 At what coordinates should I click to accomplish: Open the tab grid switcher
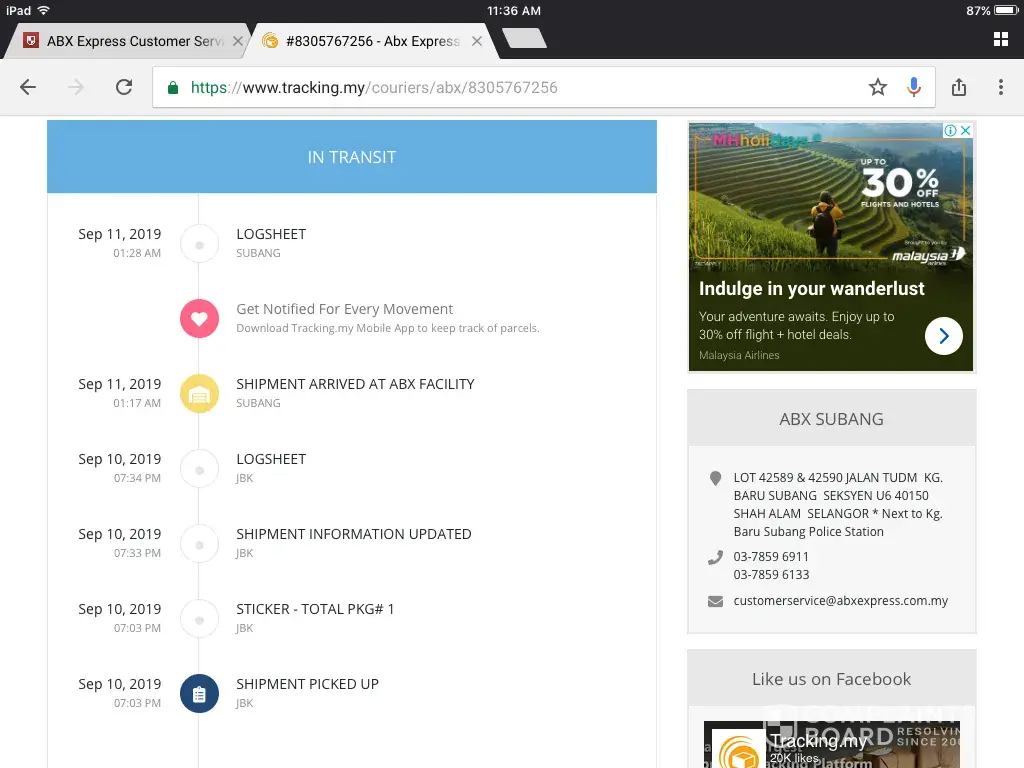click(1000, 40)
